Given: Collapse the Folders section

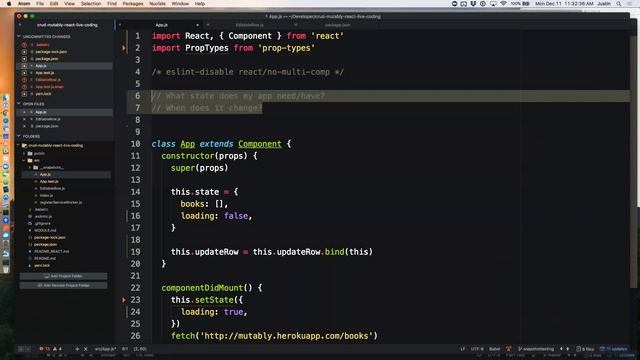Looking at the screenshot, I should pos(19,136).
